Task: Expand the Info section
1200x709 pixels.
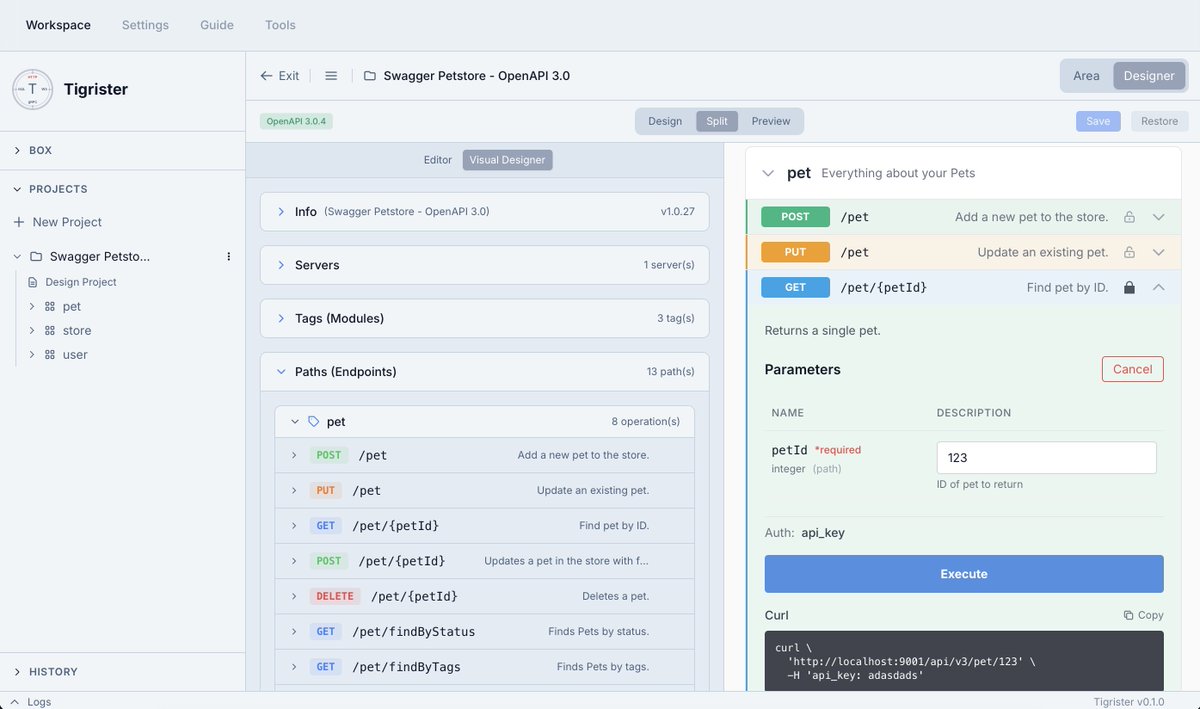Action: 281,212
